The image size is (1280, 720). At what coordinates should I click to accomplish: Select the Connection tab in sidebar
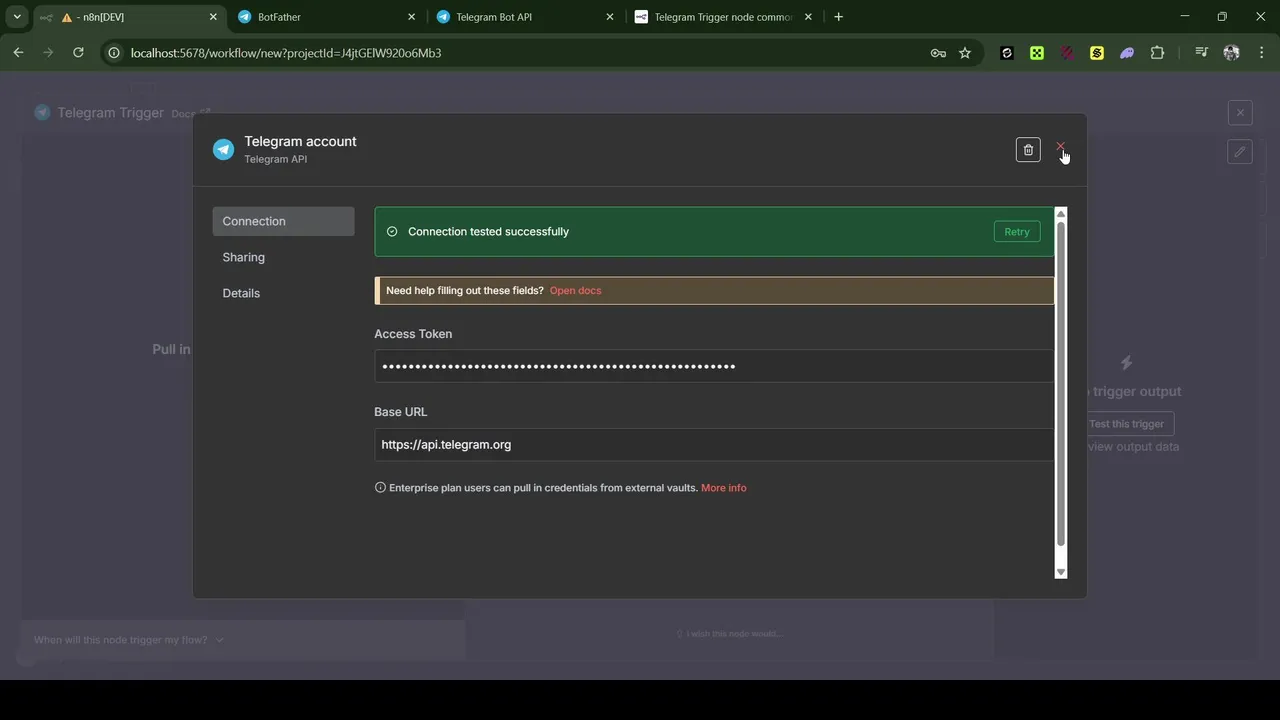pos(283,222)
